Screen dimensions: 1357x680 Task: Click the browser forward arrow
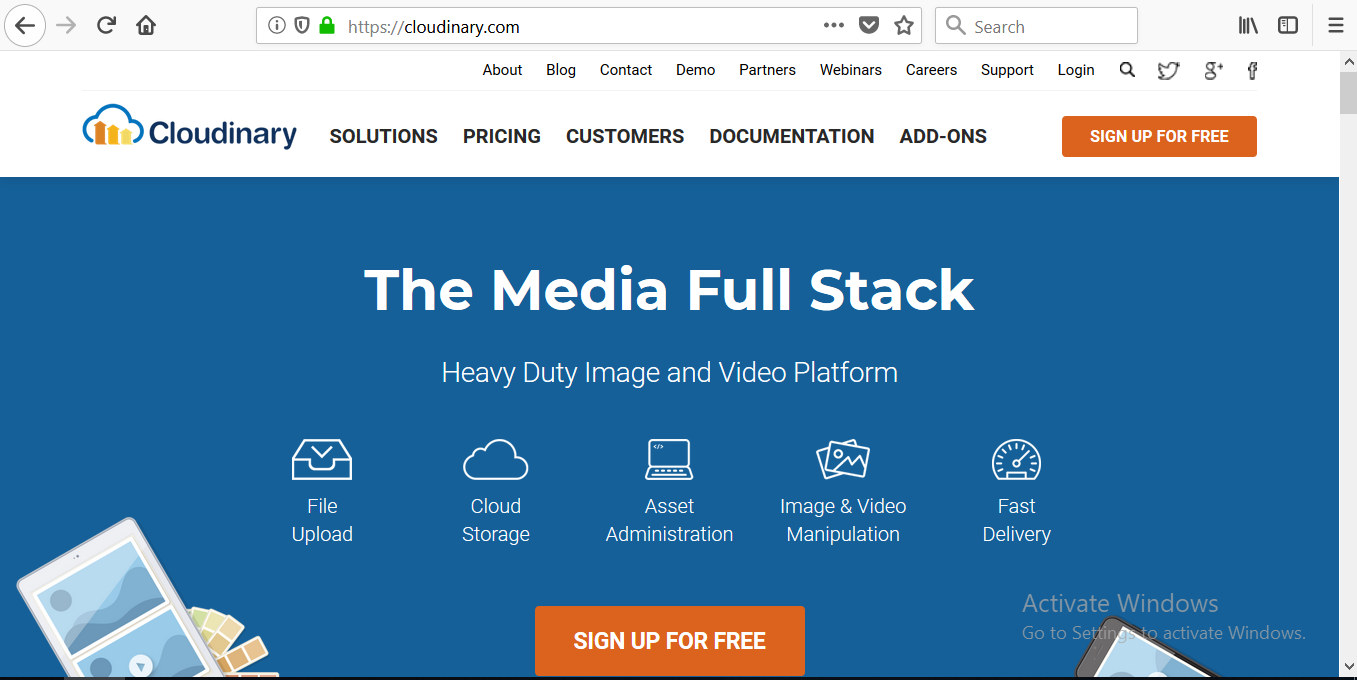(66, 26)
